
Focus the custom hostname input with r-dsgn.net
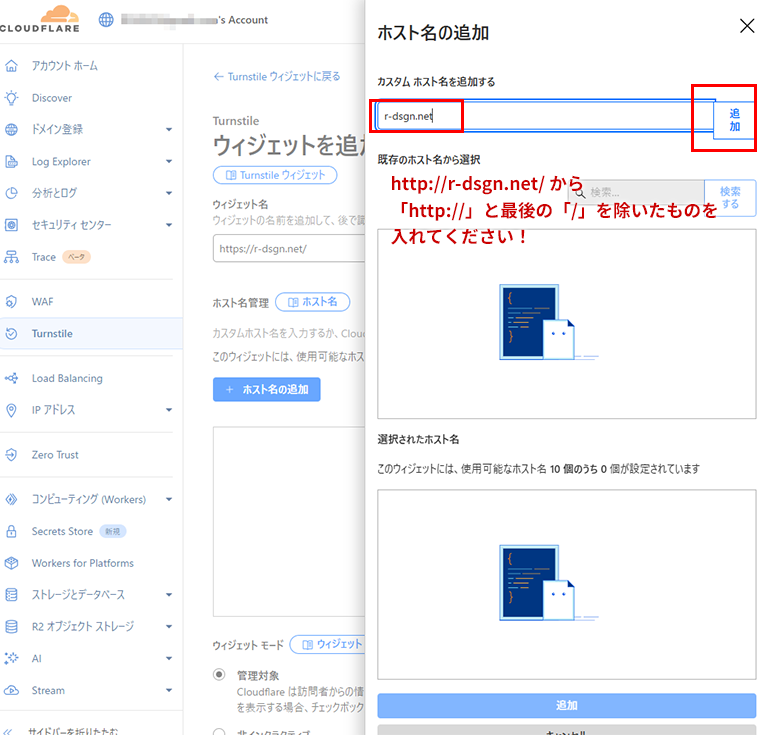point(545,116)
